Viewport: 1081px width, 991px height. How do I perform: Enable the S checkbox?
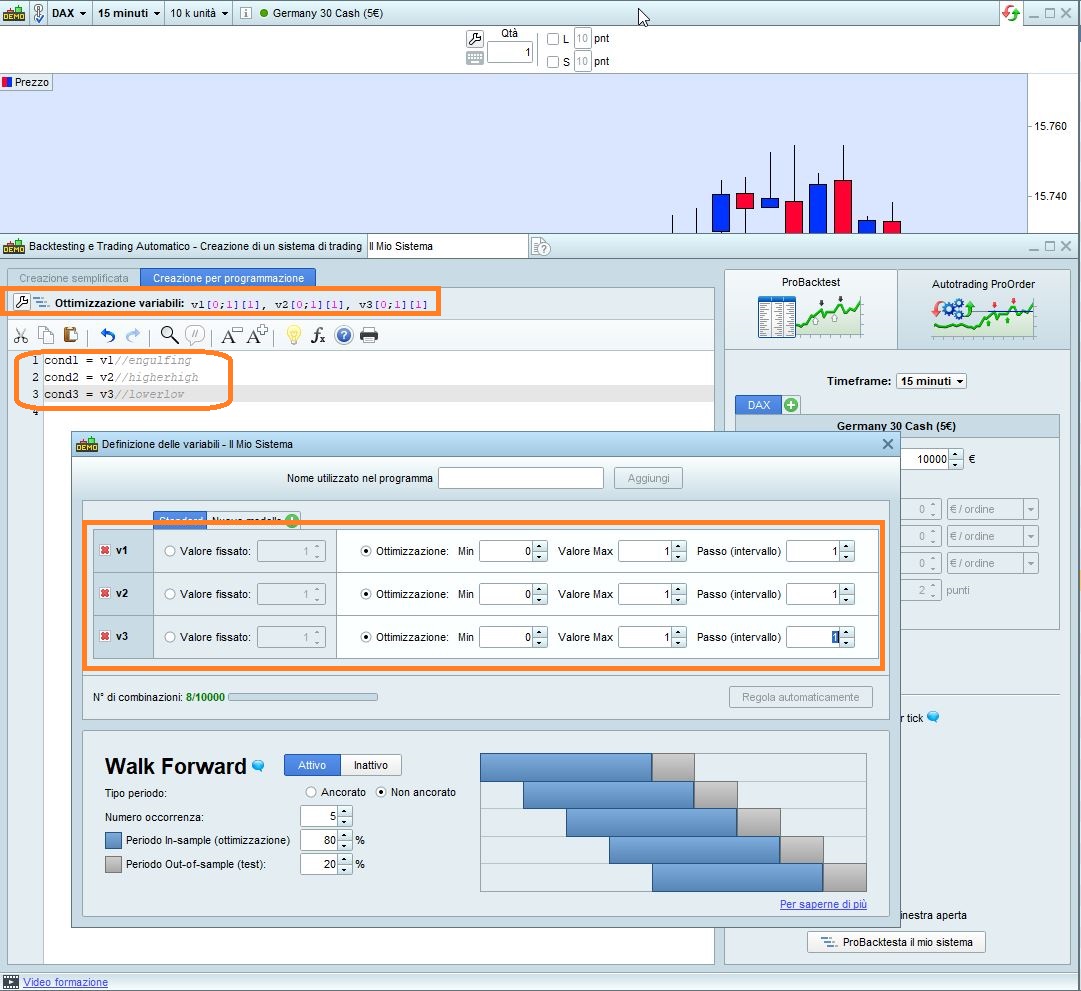pyautogui.click(x=553, y=62)
